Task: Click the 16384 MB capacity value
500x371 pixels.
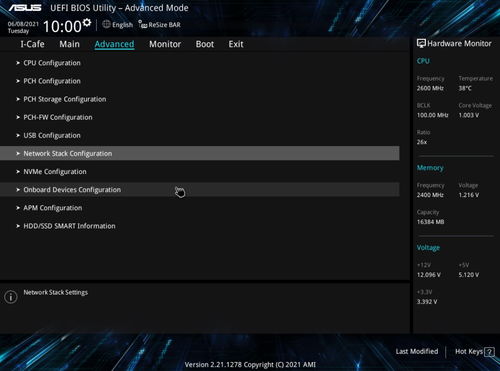Action: pos(430,222)
